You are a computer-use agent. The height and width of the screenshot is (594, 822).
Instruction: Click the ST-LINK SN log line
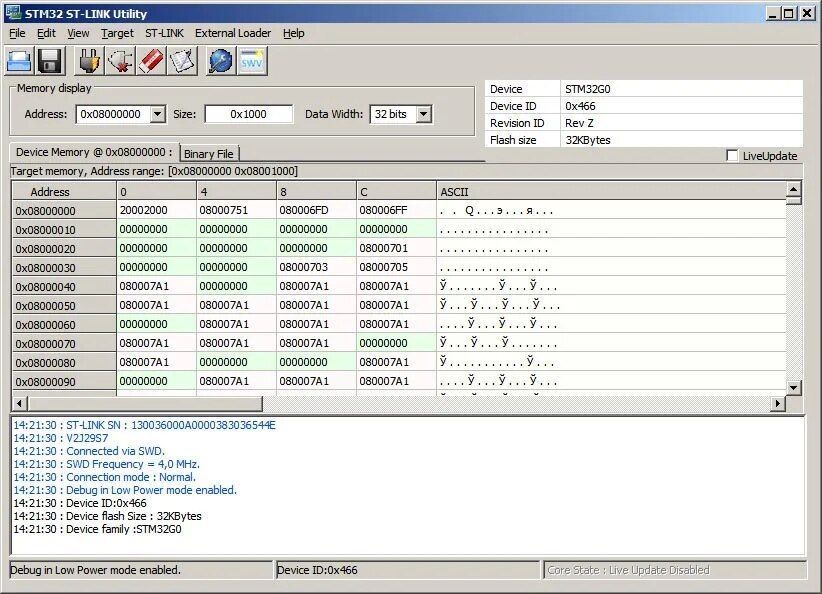click(144, 425)
